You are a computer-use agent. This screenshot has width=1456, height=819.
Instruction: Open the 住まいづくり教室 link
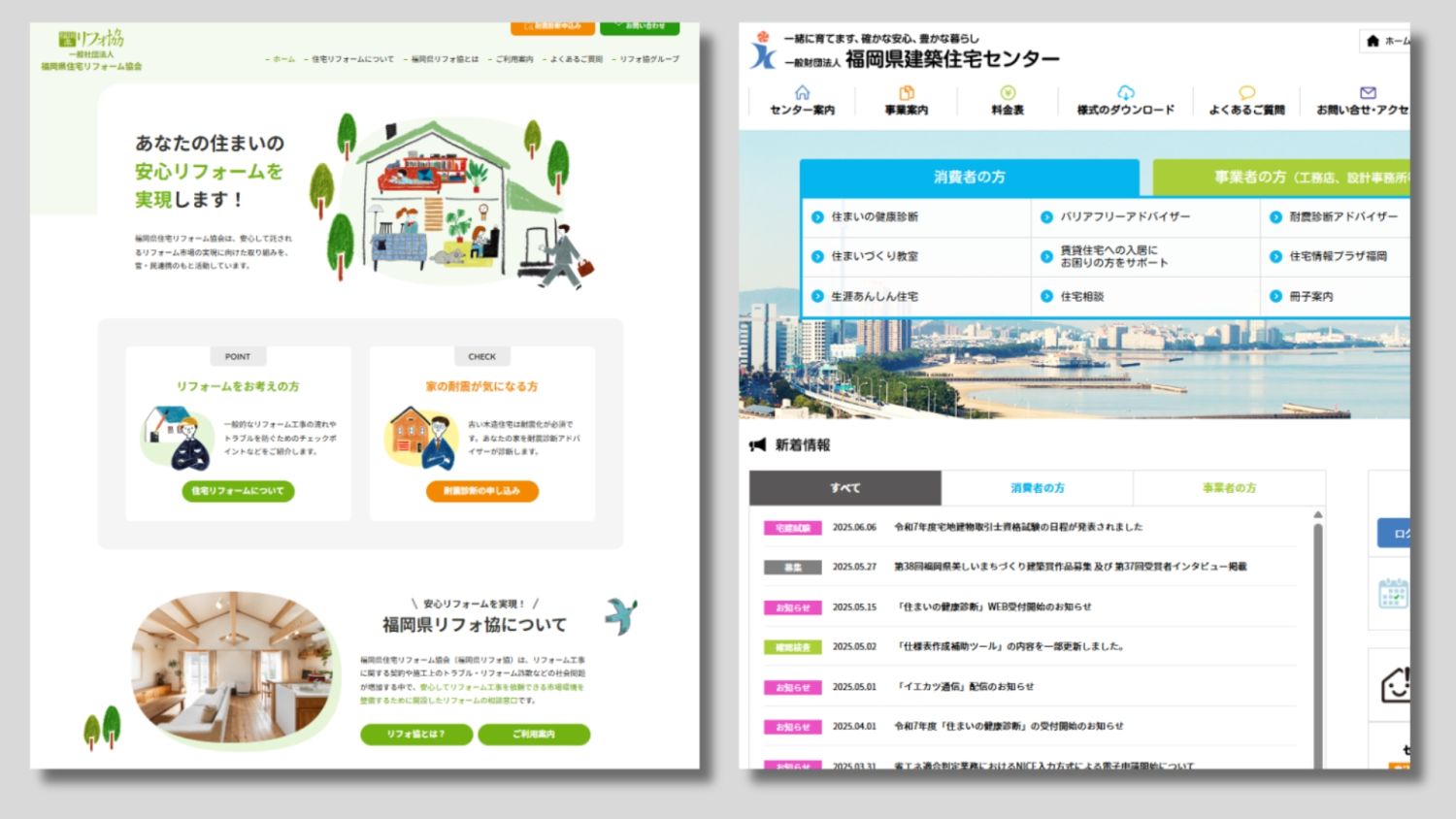(875, 256)
